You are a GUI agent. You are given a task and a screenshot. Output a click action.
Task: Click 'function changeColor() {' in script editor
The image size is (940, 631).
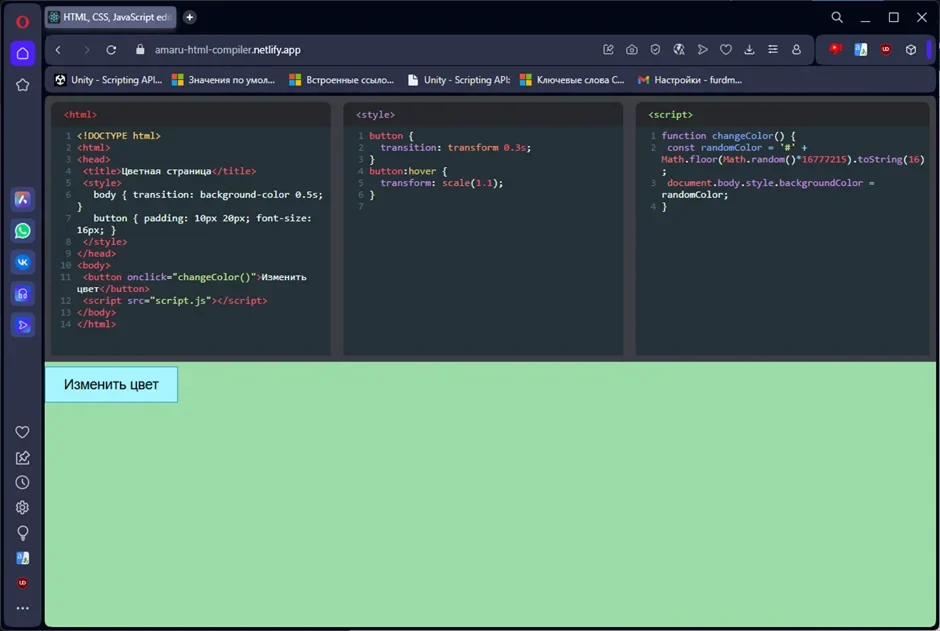click(x=728, y=136)
